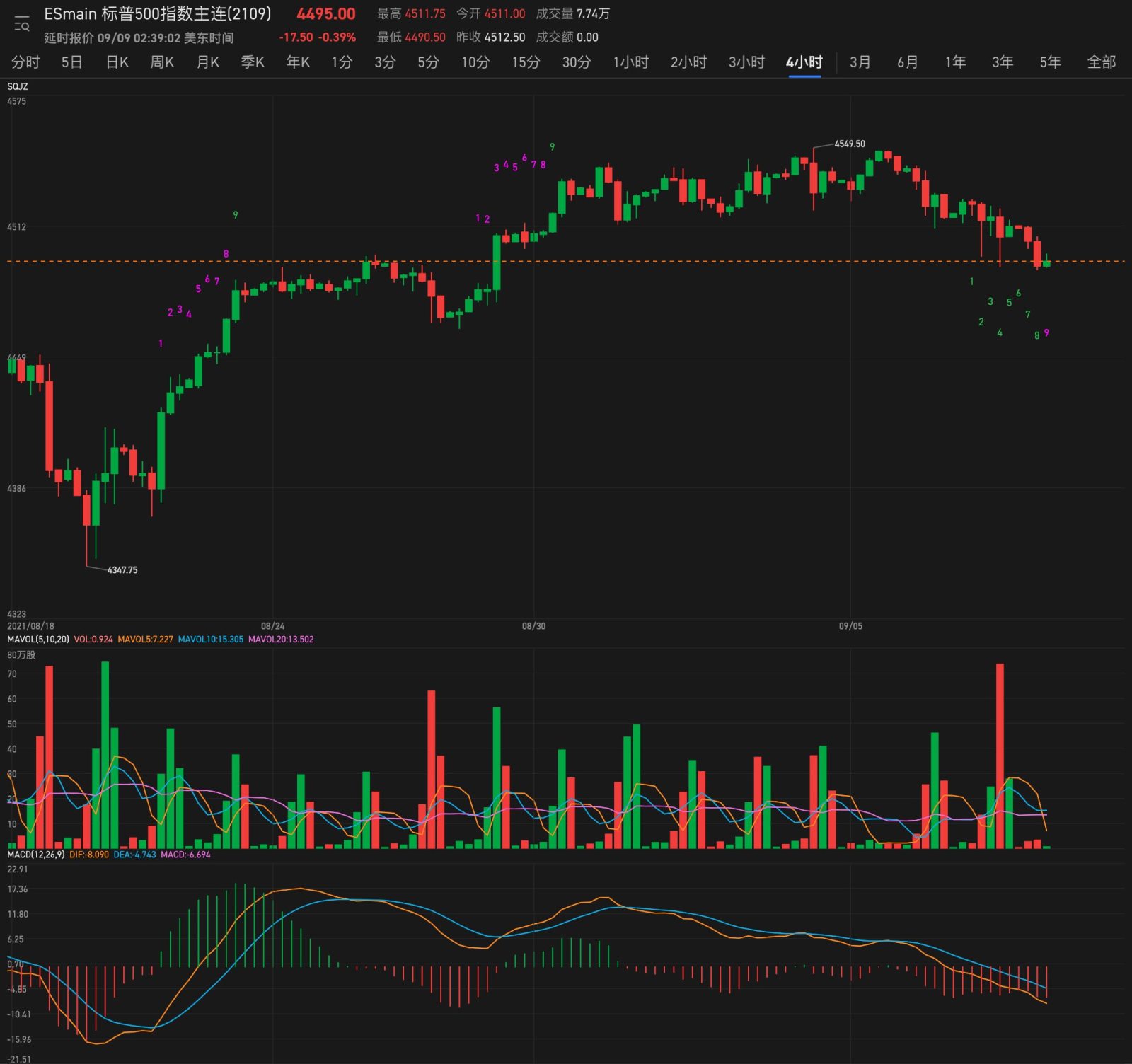This screenshot has width=1132, height=1064.
Task: Show the 5年 time range
Action: [1050, 62]
